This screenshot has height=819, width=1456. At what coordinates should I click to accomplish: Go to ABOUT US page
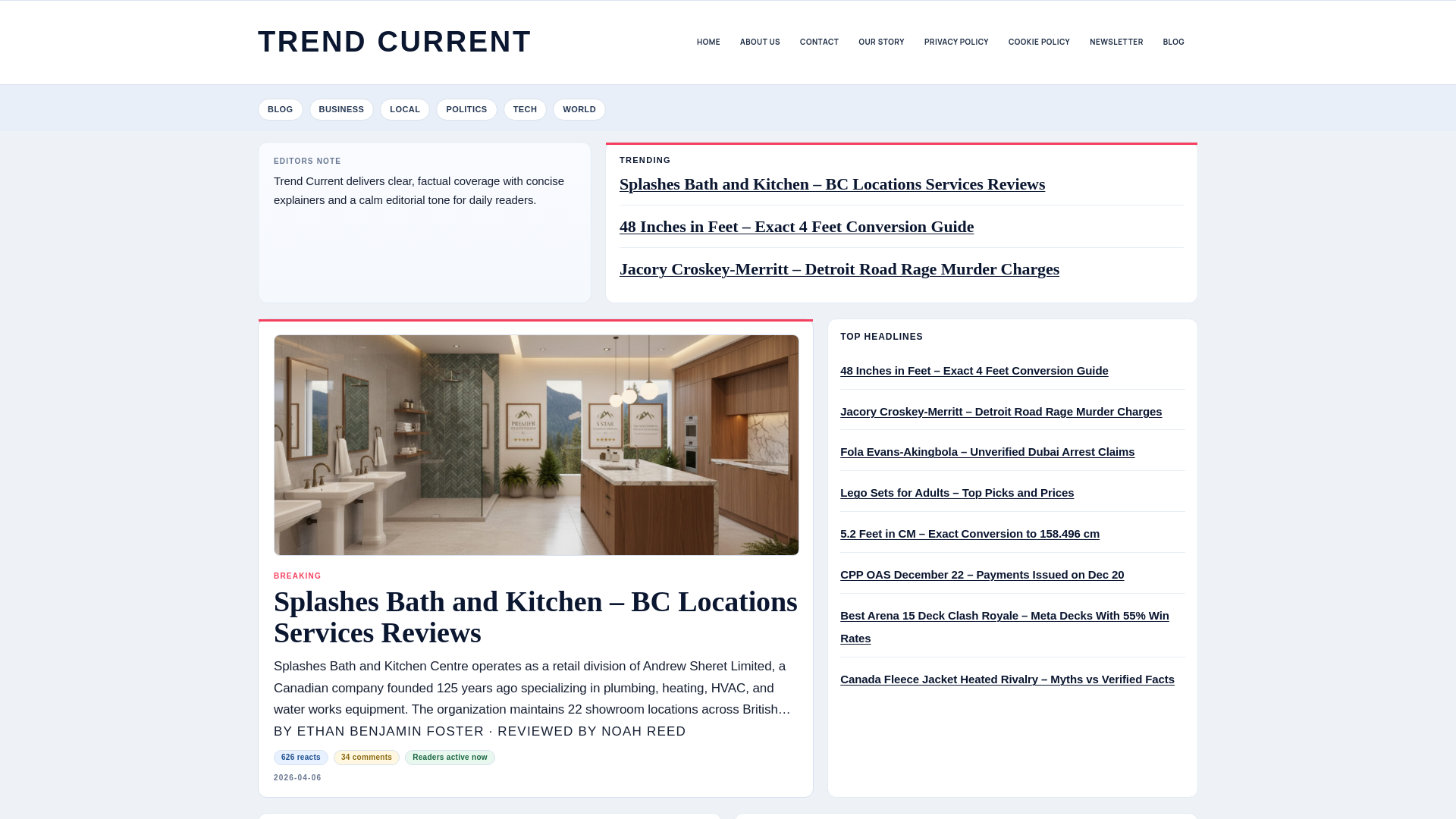760,42
